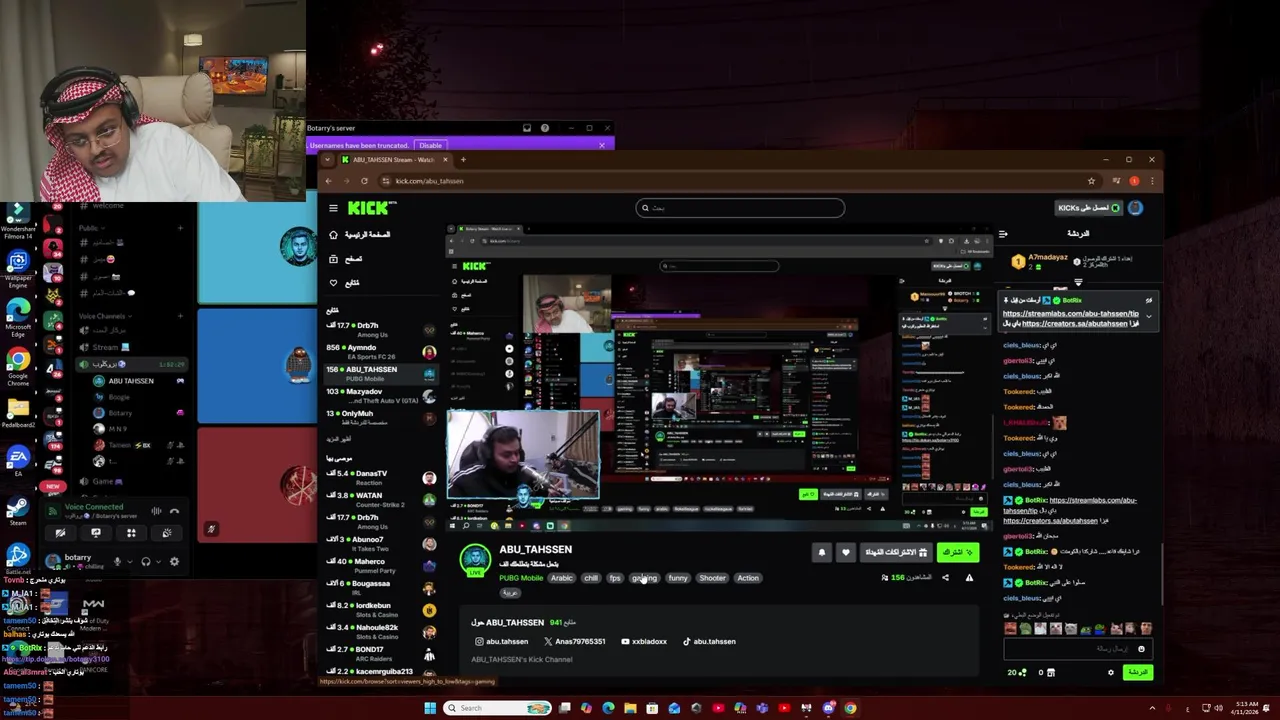Open the Kick user profile avatar
Viewport: 1280px width, 720px height.
tap(1136, 208)
